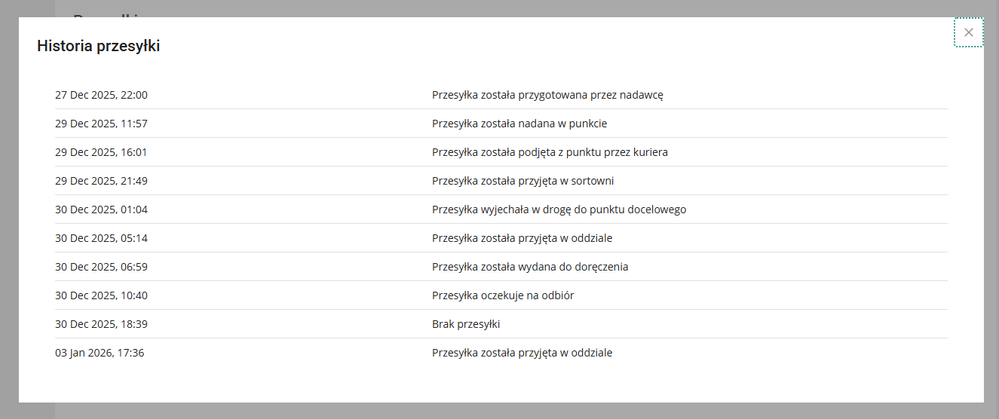This screenshot has width=999, height=419.
Task: Select the 03 Jan 2026, 17:36 timestamp
Action: coord(100,353)
